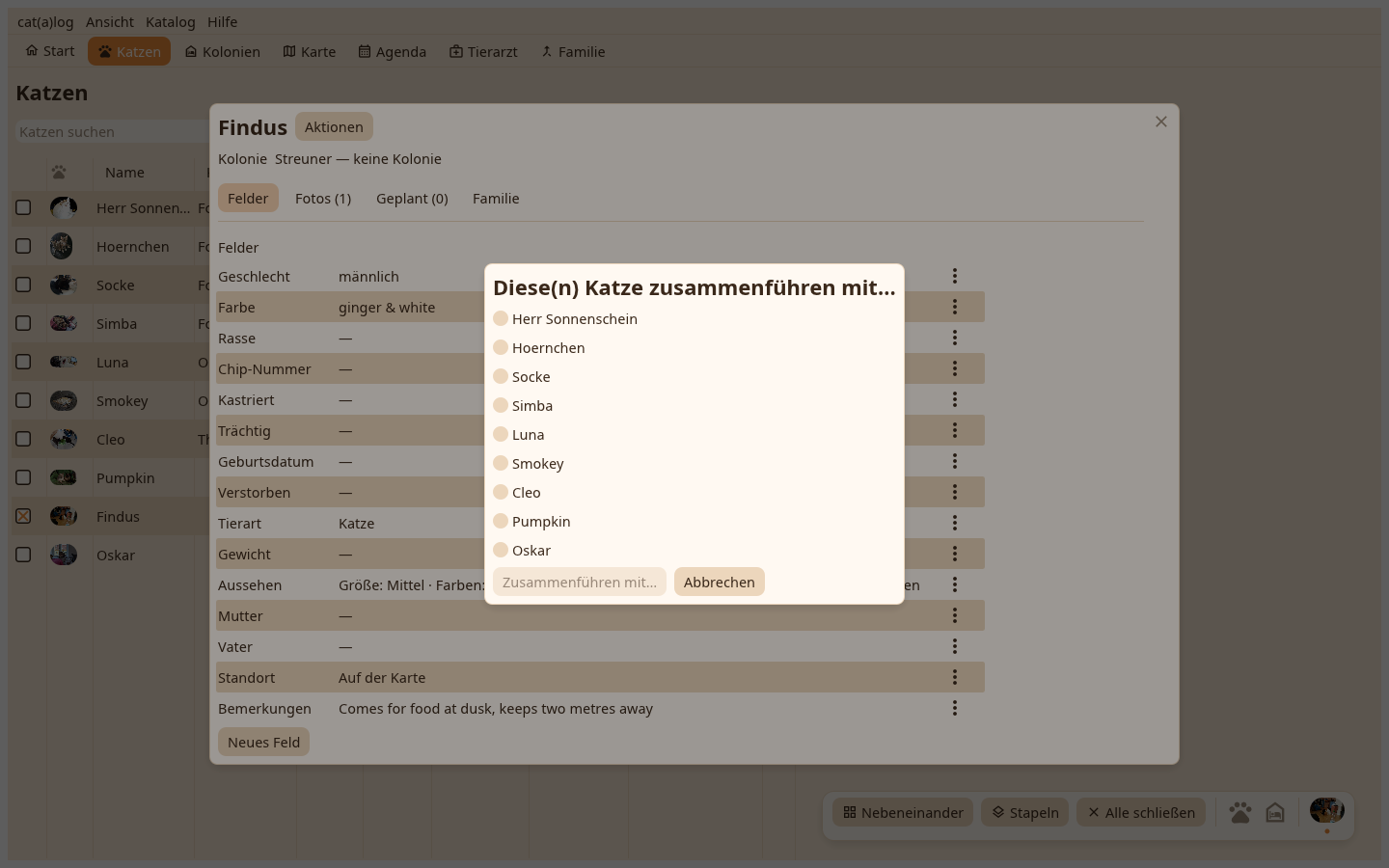Viewport: 1389px width, 868px height.
Task: Click the Zusammenführen mit… button
Action: click(x=580, y=582)
